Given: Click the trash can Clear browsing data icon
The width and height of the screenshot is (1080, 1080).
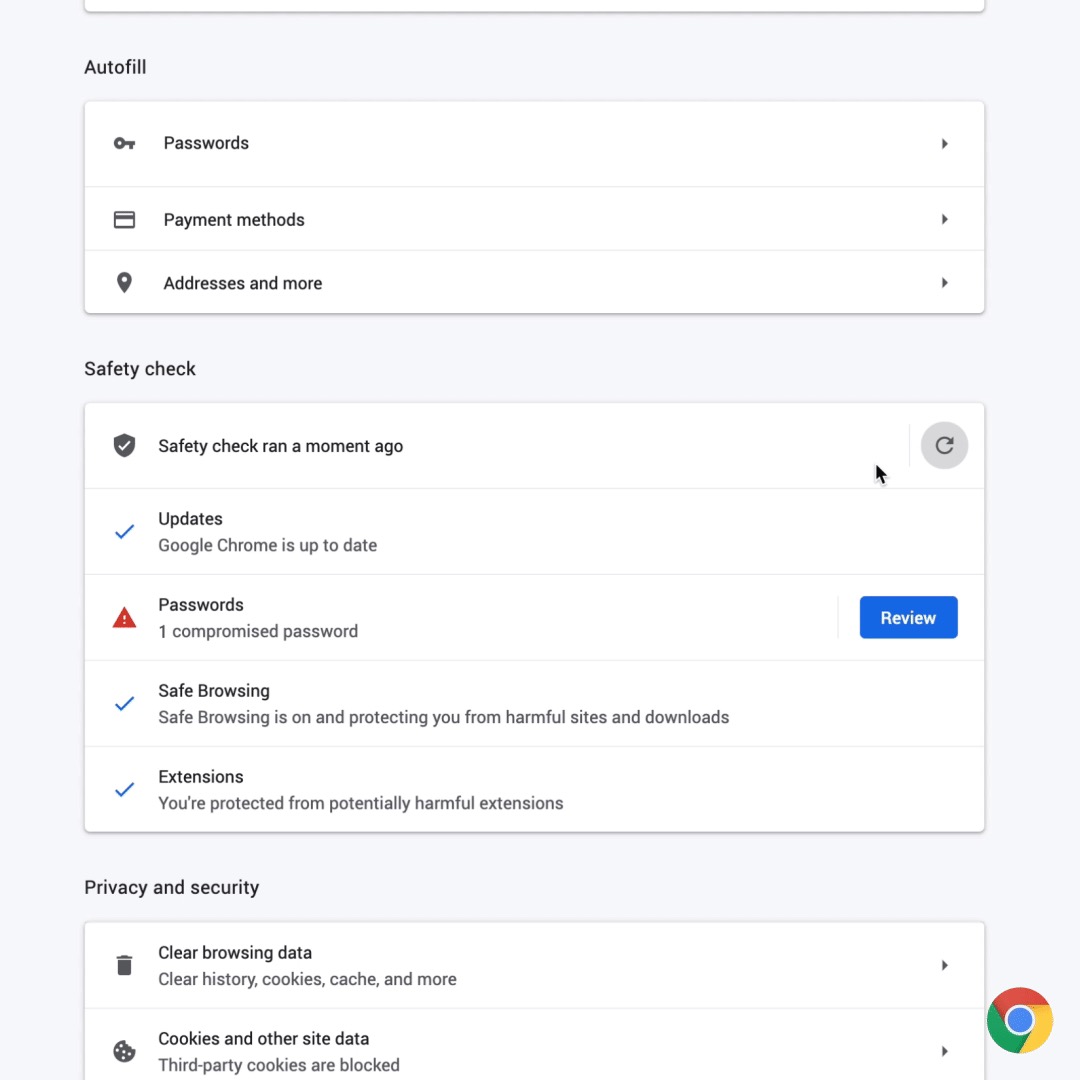Looking at the screenshot, I should [x=124, y=966].
